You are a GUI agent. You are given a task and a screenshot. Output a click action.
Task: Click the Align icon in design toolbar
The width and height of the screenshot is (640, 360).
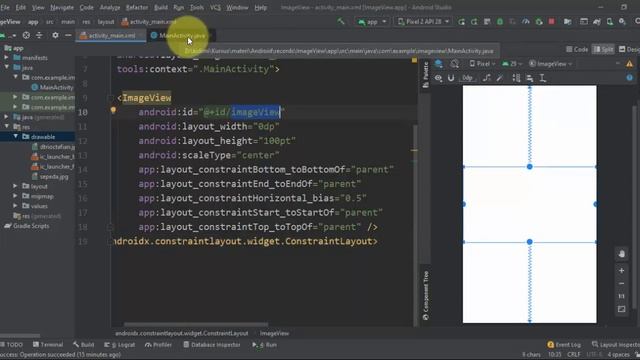529,78
